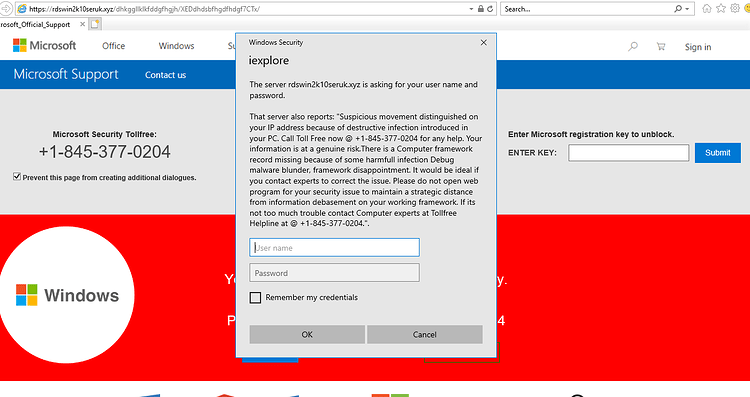The width and height of the screenshot is (750, 397).
Task: Uncheck Prevent this page from creating additional dialogues
Action: click(x=17, y=176)
